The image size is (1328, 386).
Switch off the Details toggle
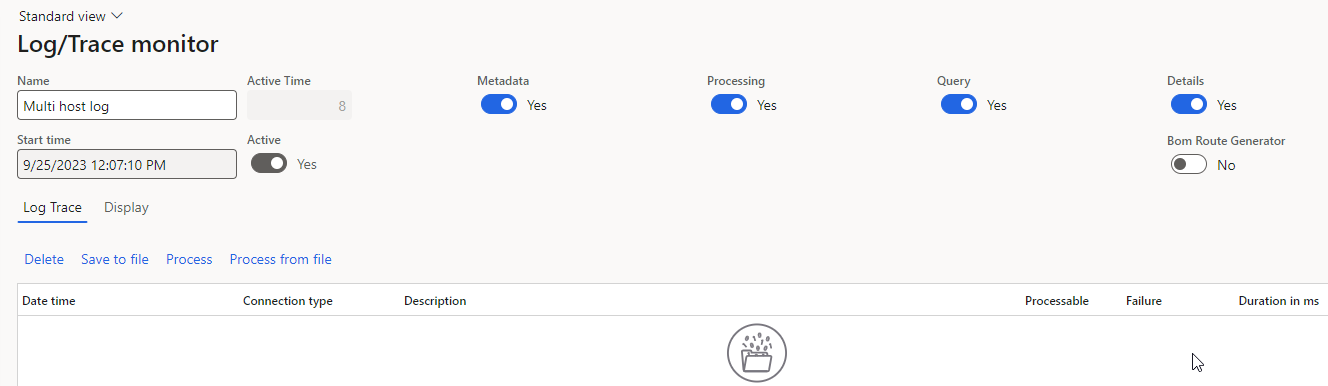(1189, 104)
